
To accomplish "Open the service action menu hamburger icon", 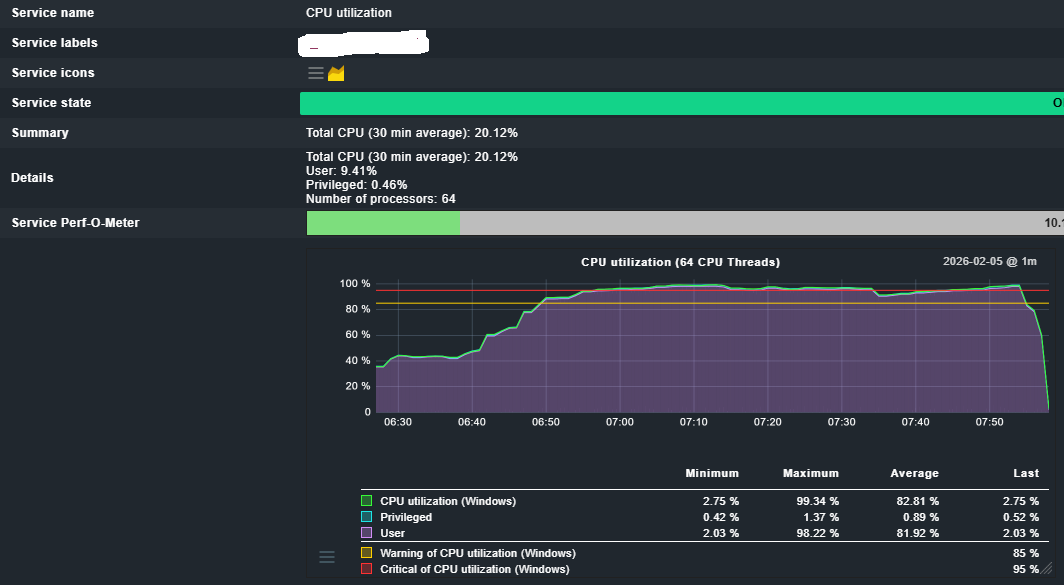I will tap(315, 73).
